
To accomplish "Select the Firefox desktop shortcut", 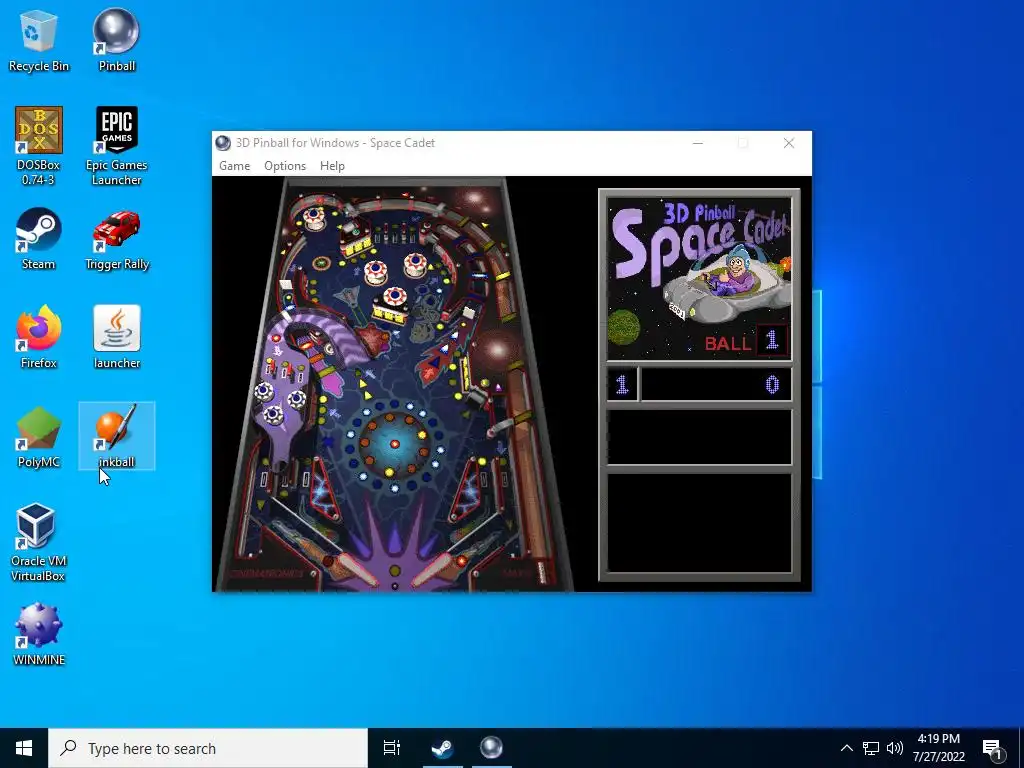I will tap(39, 338).
